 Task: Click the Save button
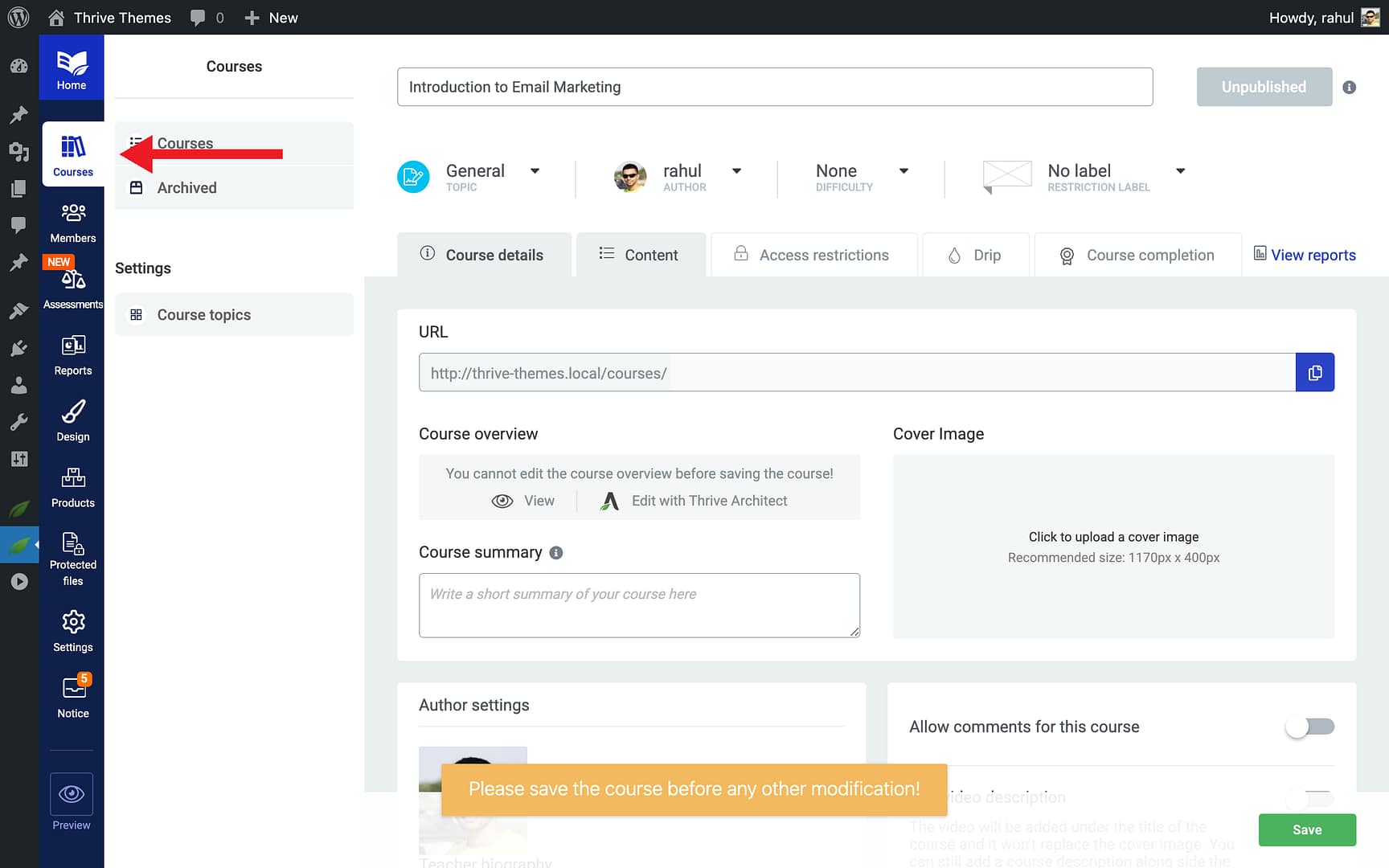(x=1307, y=829)
